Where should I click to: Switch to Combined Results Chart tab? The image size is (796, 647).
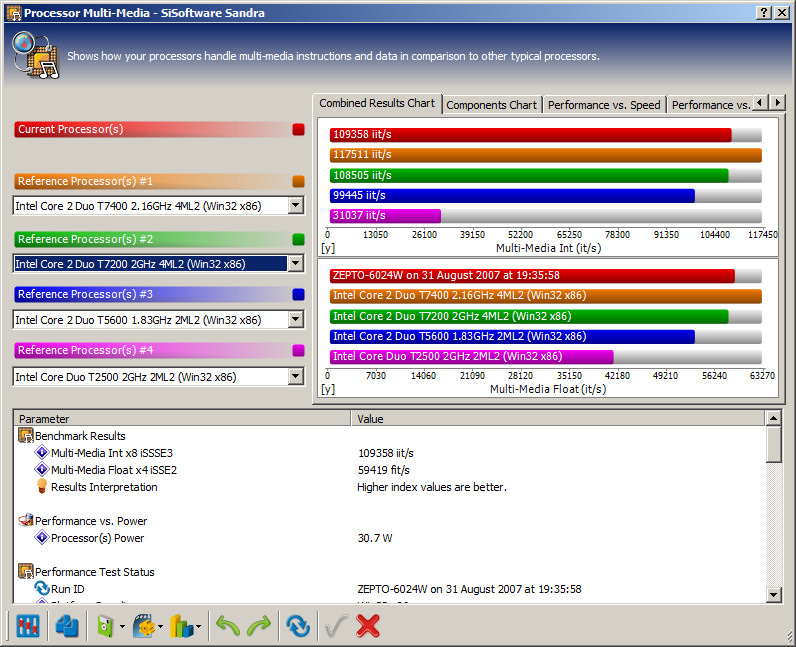point(377,103)
